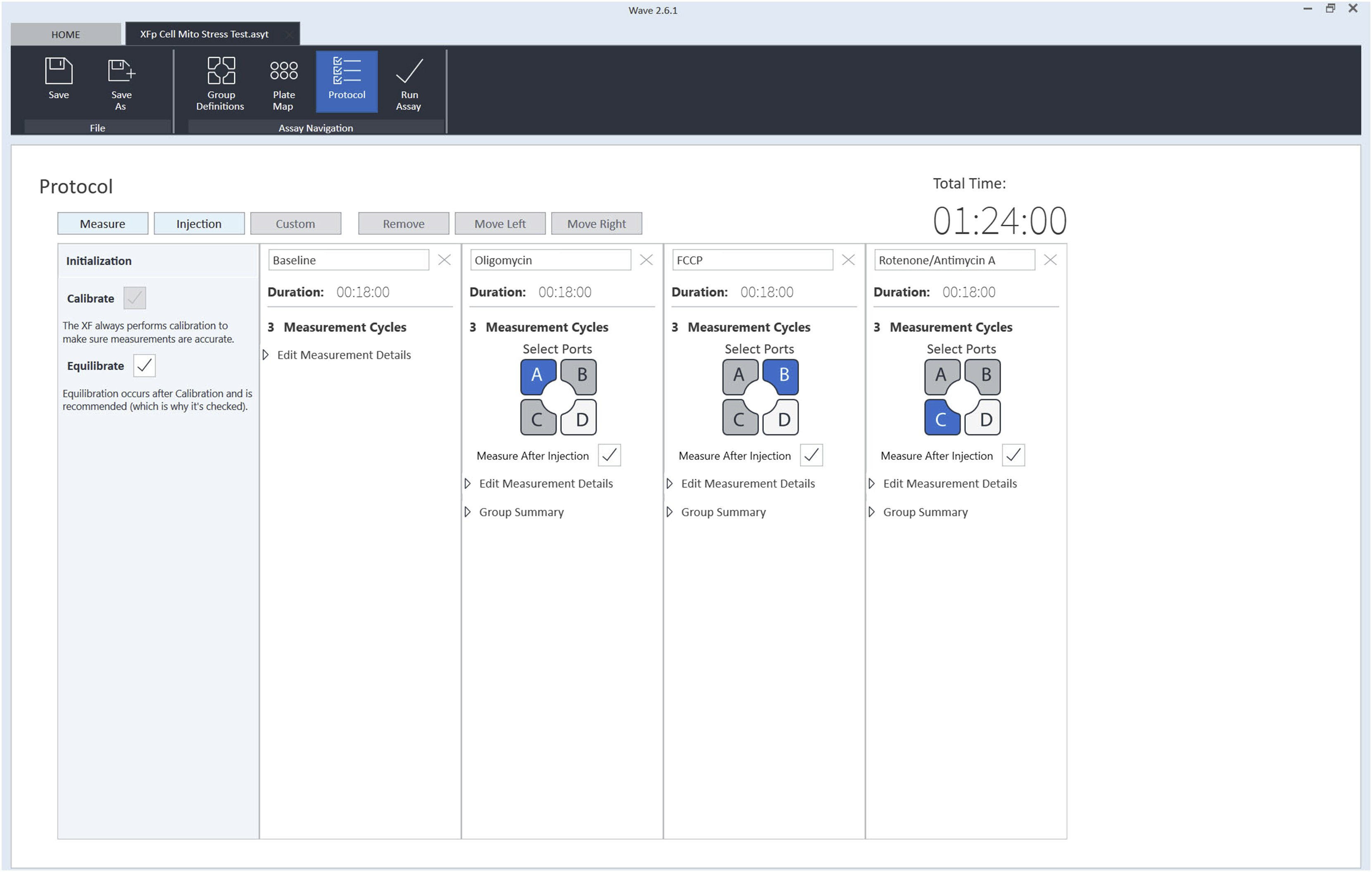The height and width of the screenshot is (872, 1372).
Task: Select XFp Cell Mito Stress Test tab
Action: pos(204,34)
